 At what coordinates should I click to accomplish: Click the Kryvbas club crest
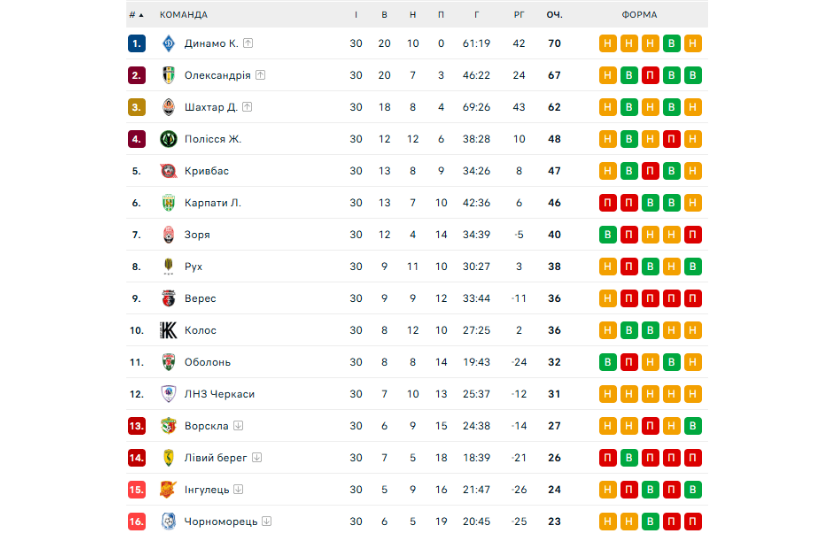168,171
